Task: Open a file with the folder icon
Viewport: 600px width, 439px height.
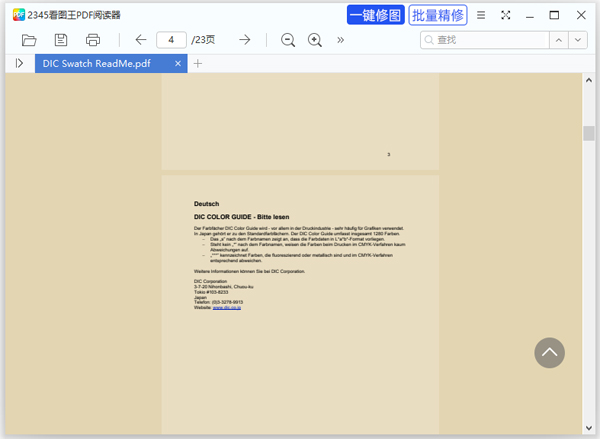Action: [29, 40]
